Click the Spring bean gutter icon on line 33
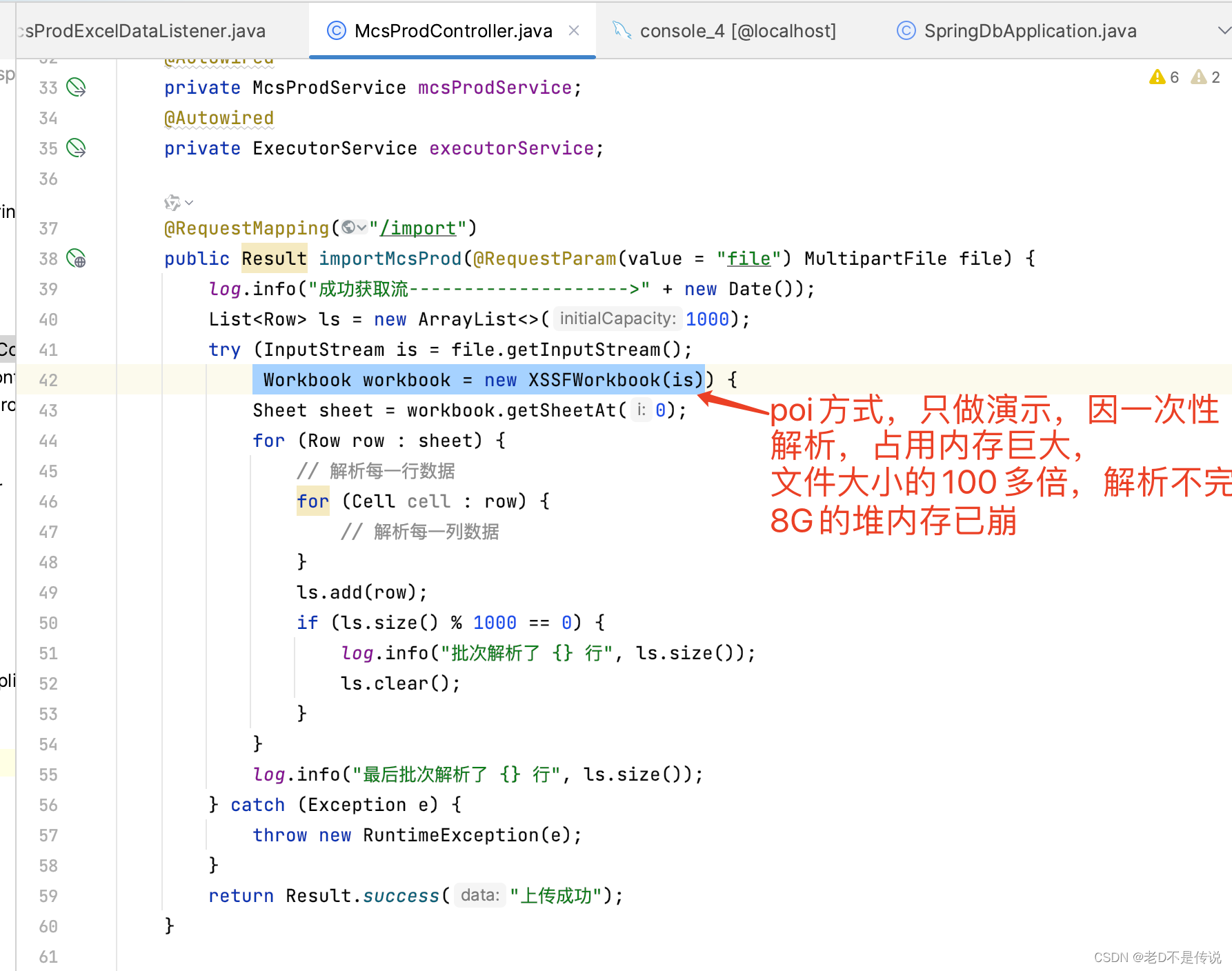The image size is (1232, 971). [76, 88]
